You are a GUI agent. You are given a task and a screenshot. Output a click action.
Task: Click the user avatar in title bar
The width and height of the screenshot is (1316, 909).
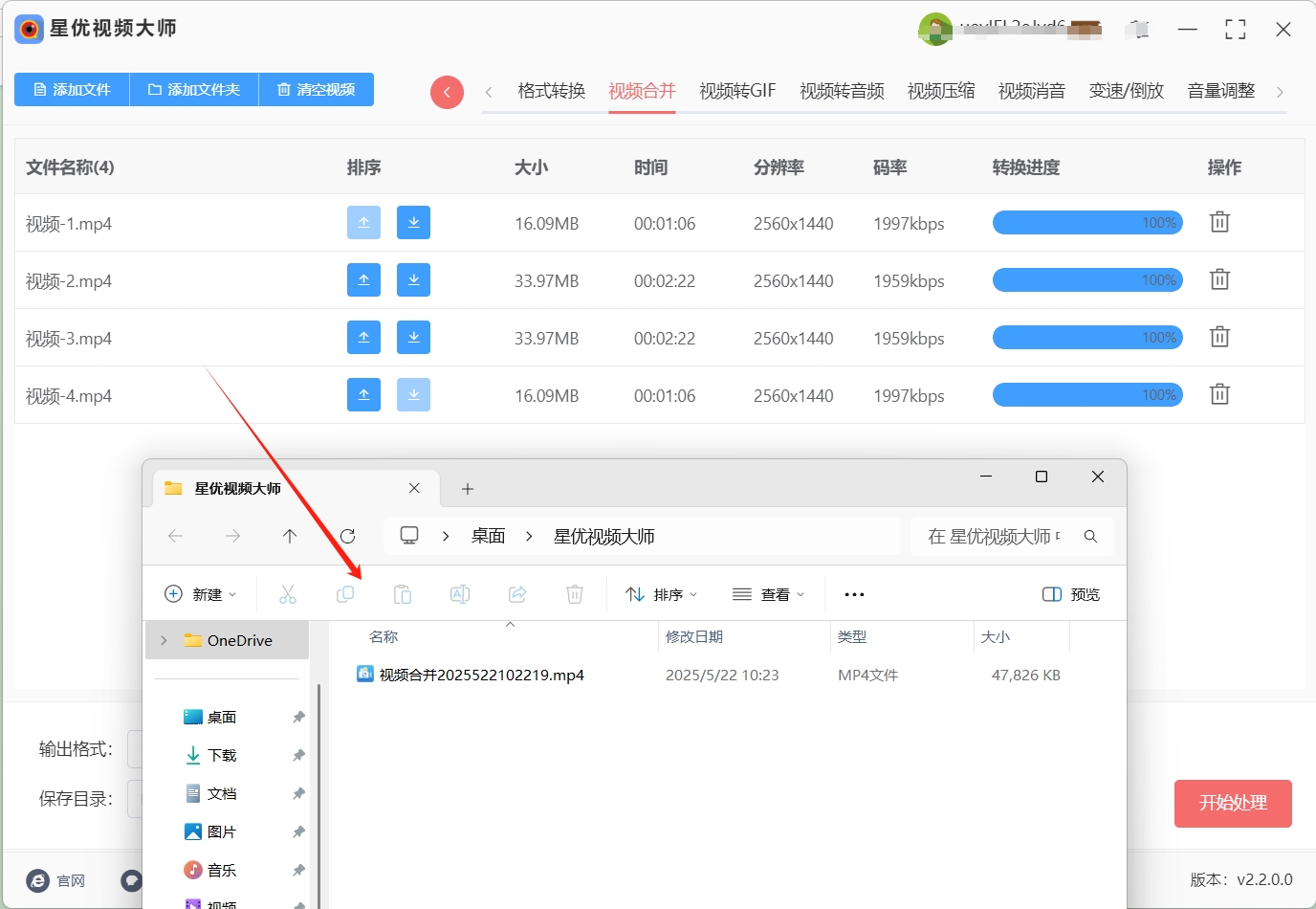point(934,29)
